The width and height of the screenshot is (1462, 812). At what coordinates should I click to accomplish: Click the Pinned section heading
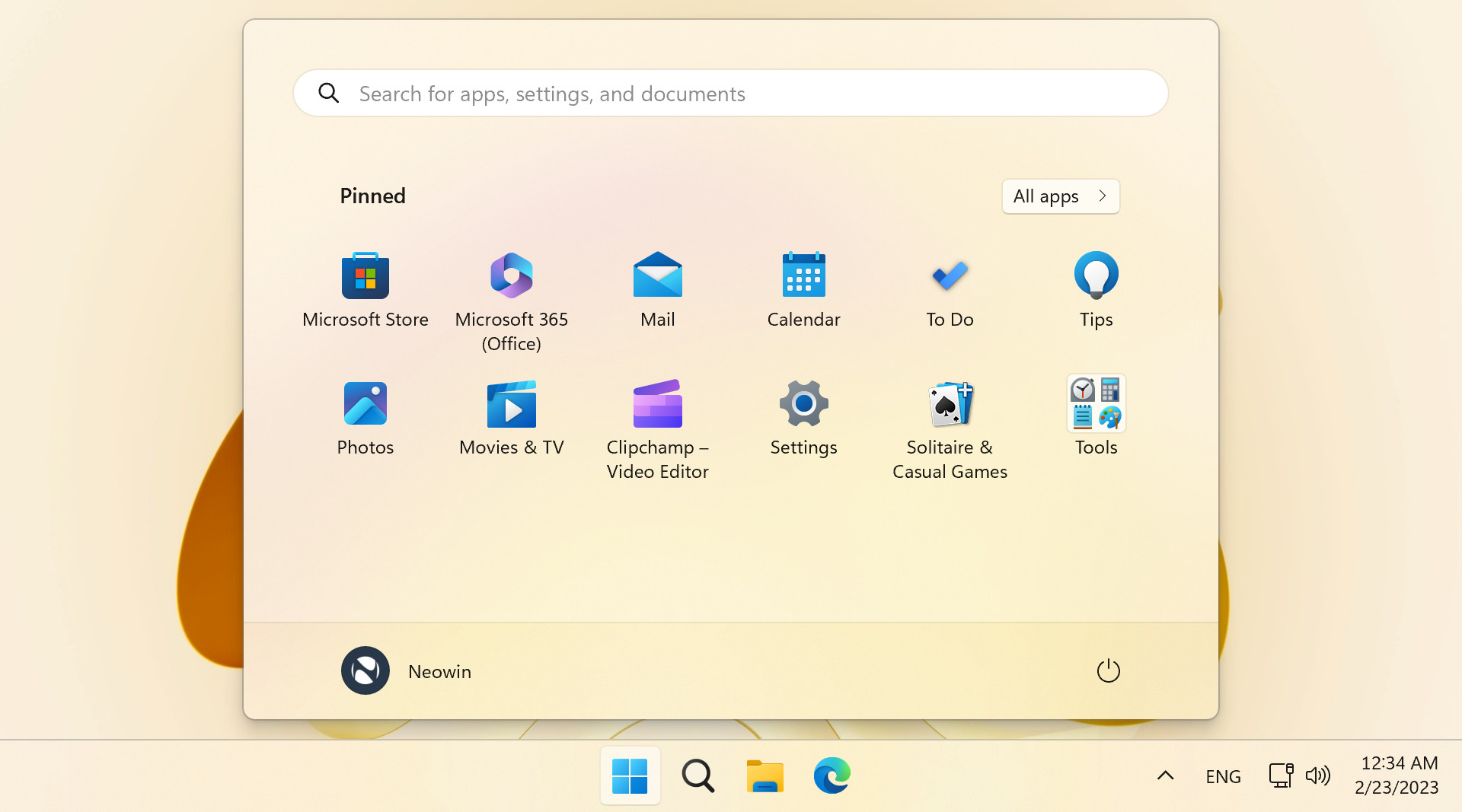tap(372, 196)
